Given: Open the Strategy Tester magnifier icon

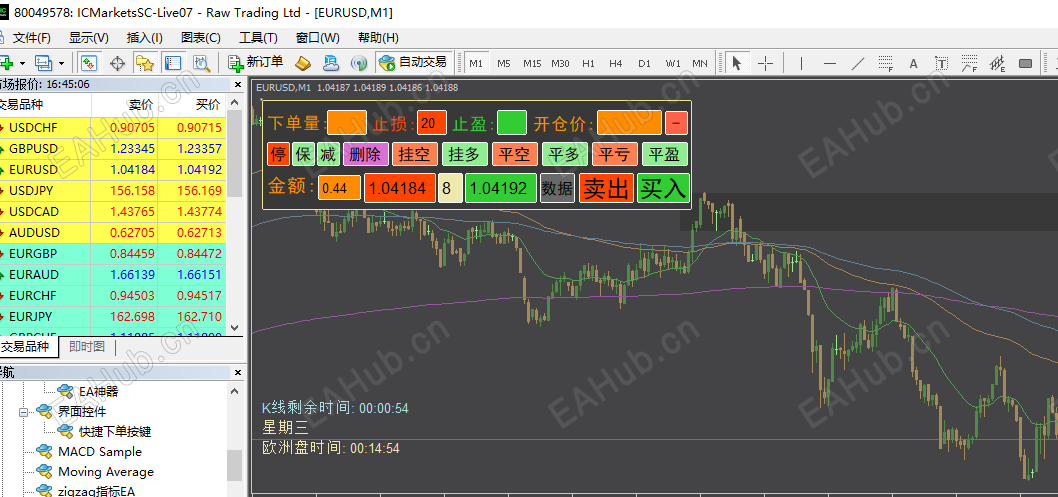Looking at the screenshot, I should pos(201,63).
